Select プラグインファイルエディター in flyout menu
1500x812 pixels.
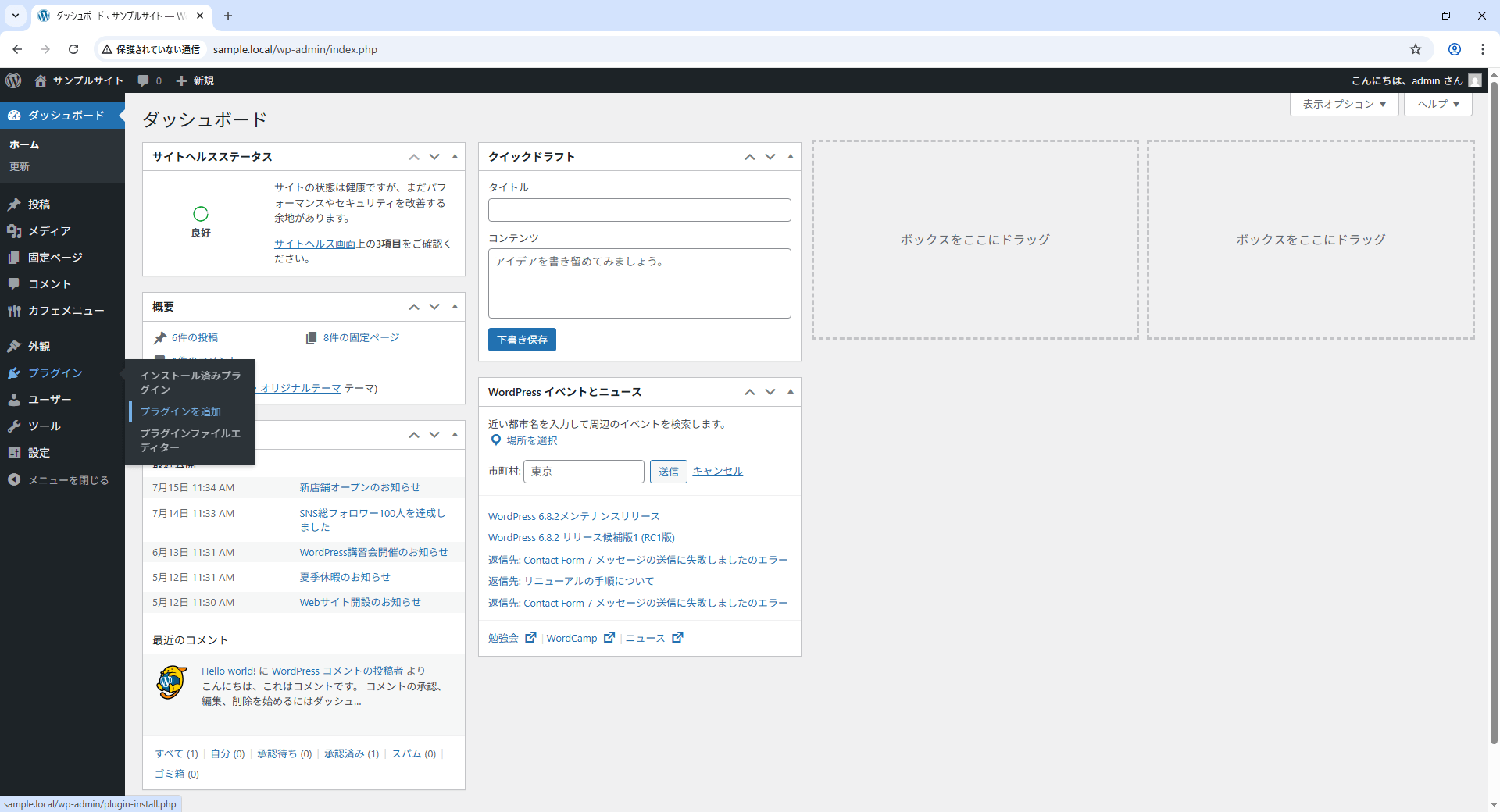click(191, 440)
